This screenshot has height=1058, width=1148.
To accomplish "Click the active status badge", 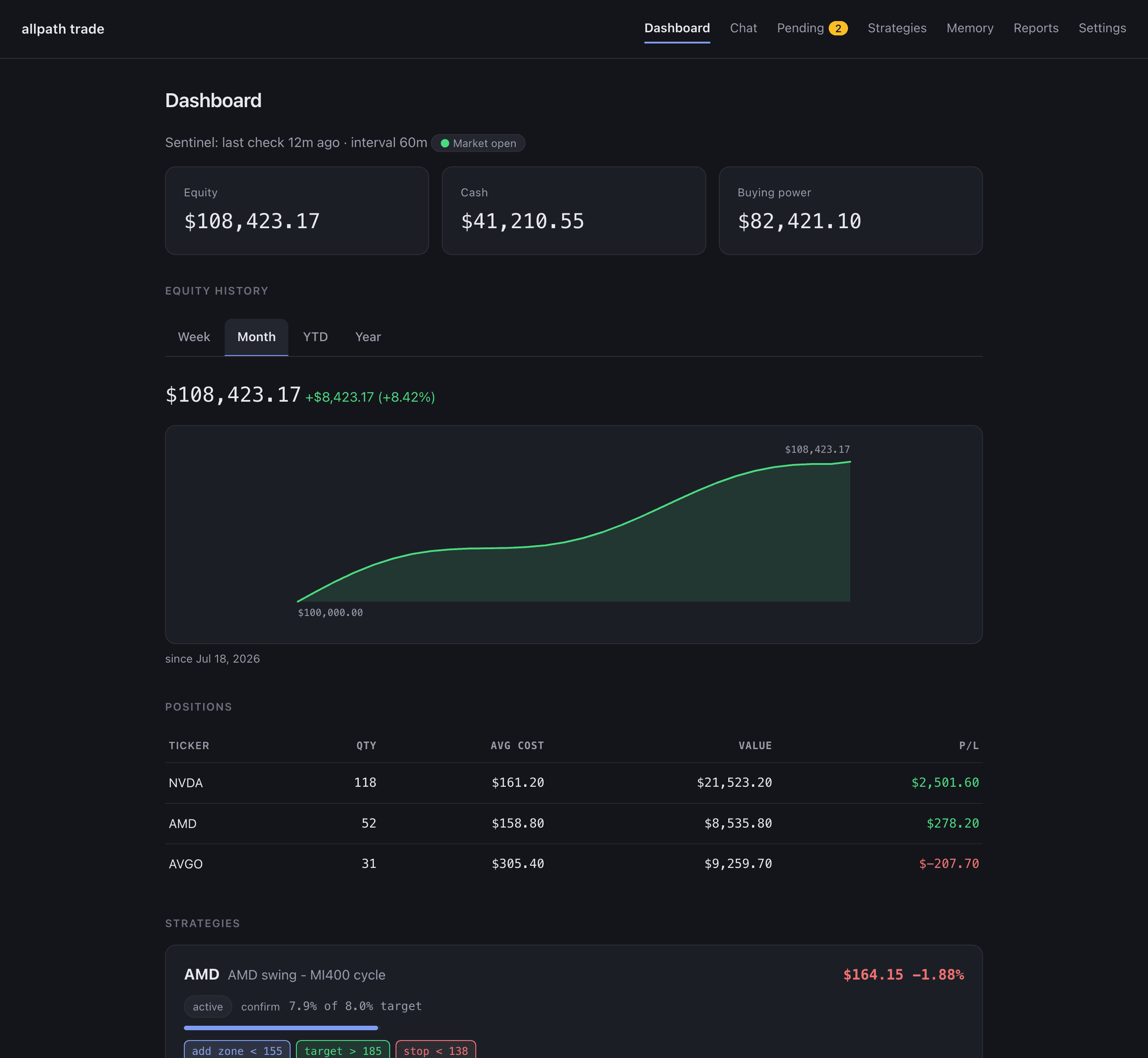I will (x=208, y=1006).
